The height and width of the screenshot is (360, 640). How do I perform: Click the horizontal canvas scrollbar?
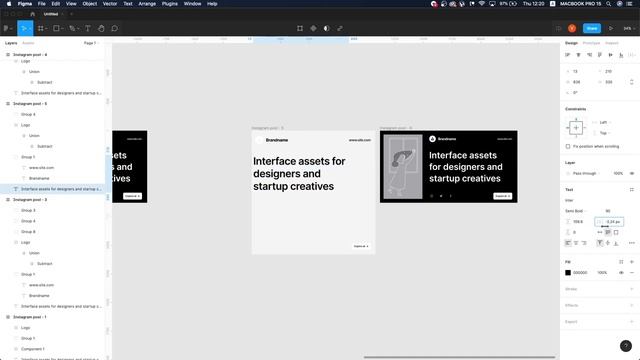pos(459,357)
